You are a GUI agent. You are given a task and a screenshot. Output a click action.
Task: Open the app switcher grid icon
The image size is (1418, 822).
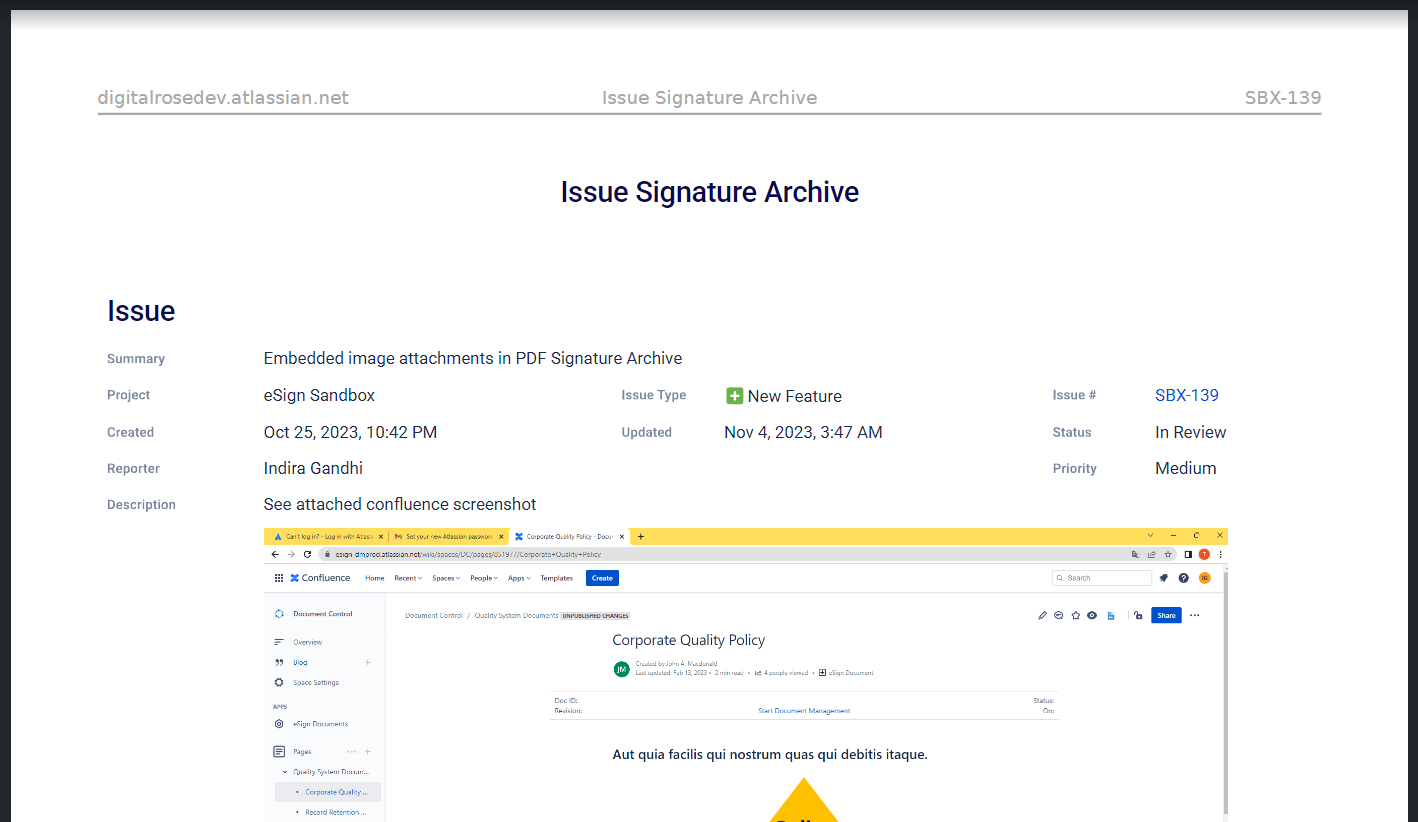[x=279, y=578]
